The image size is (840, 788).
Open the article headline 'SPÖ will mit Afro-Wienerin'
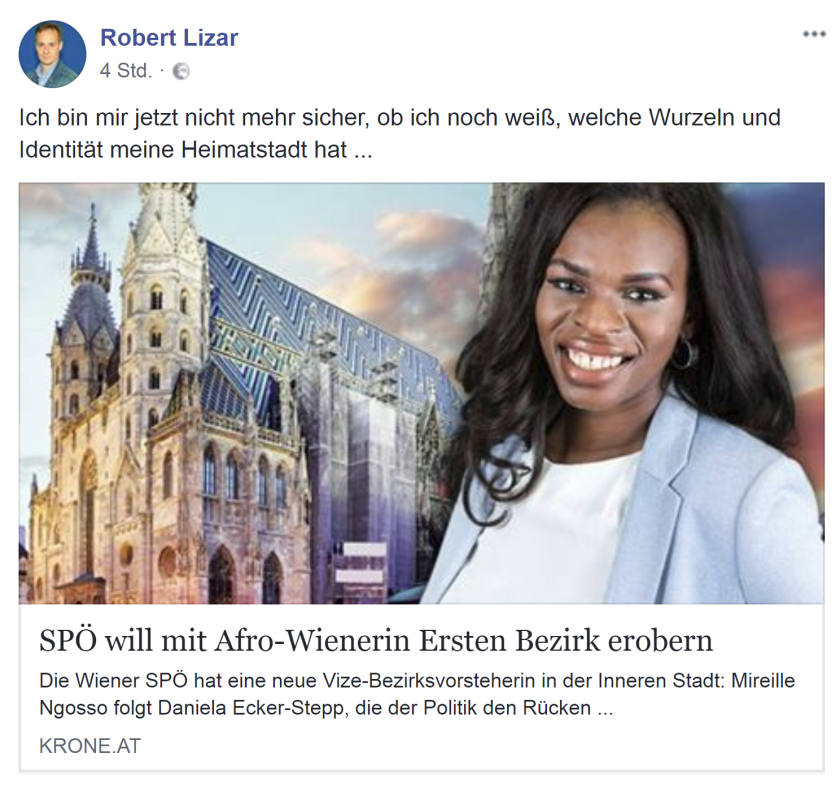click(x=376, y=641)
